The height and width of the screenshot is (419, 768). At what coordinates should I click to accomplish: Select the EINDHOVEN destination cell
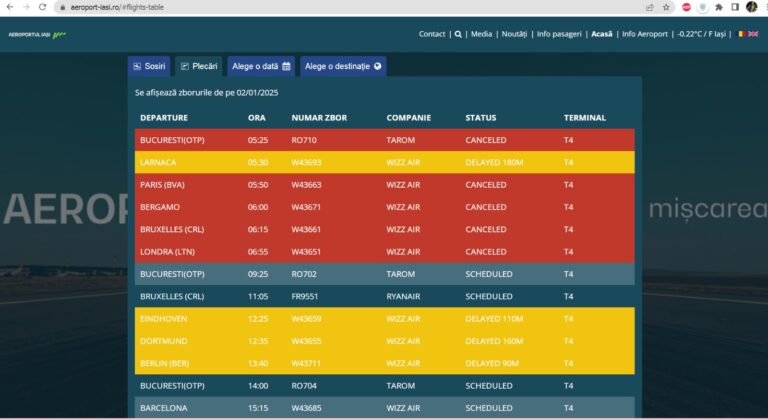pyautogui.click(x=163, y=319)
